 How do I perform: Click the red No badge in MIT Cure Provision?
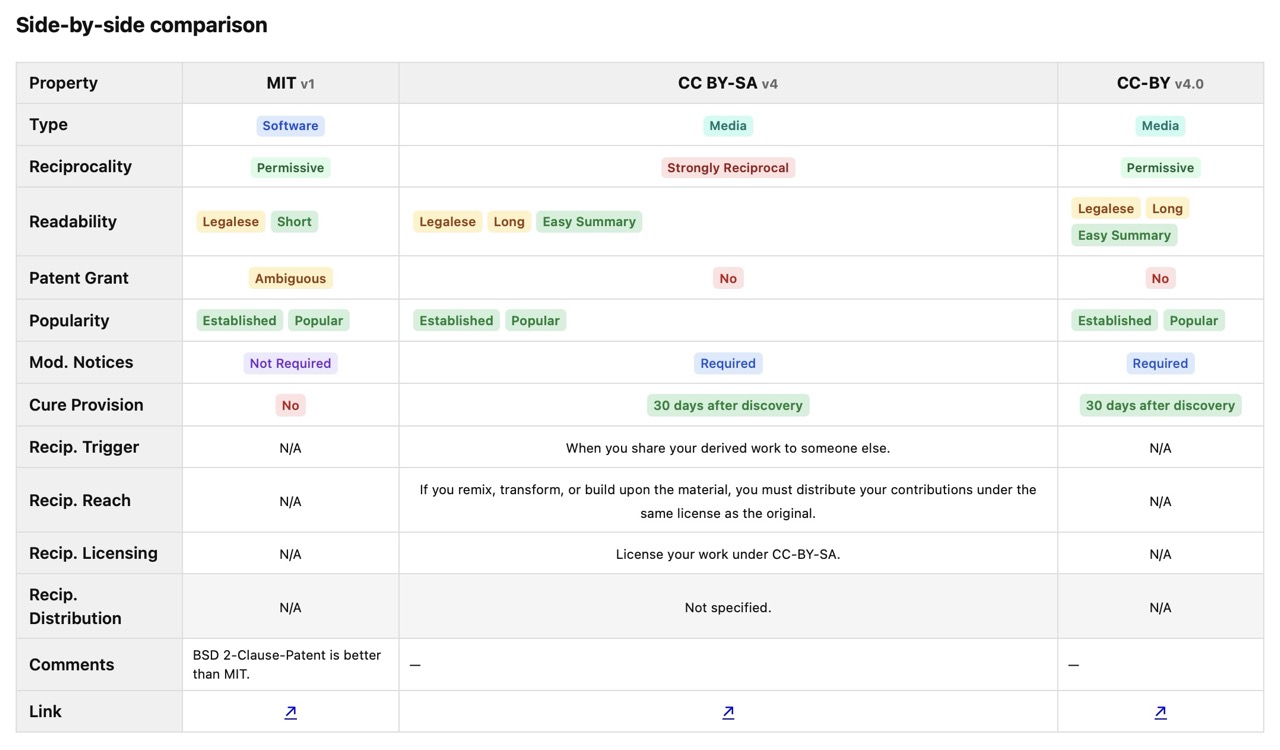tap(290, 405)
